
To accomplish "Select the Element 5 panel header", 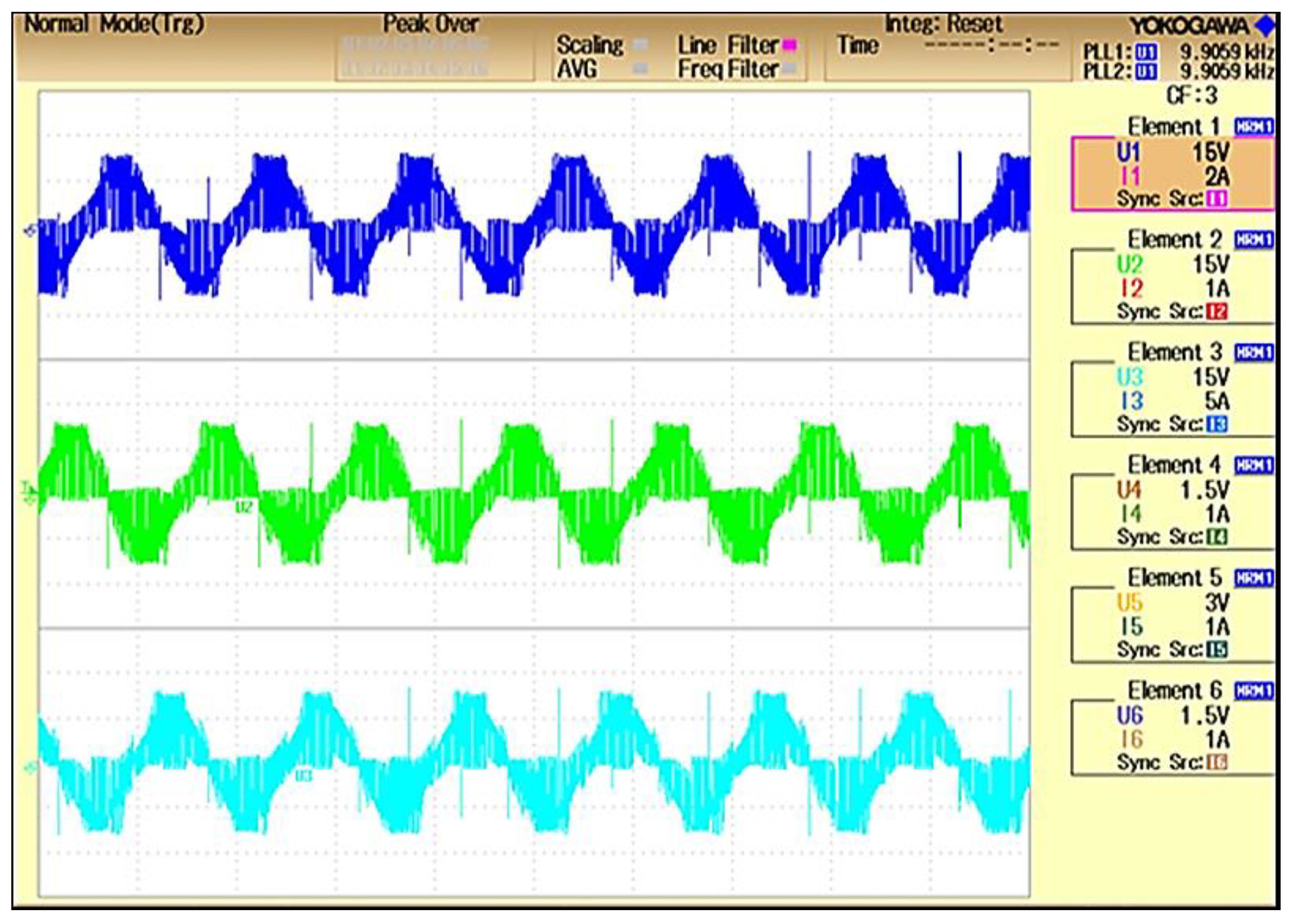I will point(1174,578).
